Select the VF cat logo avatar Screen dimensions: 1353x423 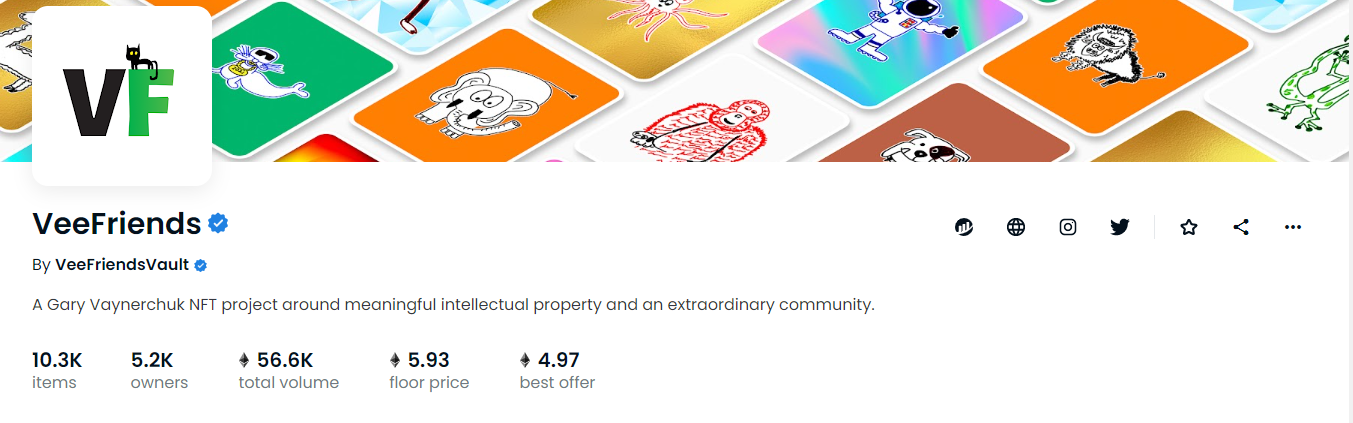pos(122,96)
